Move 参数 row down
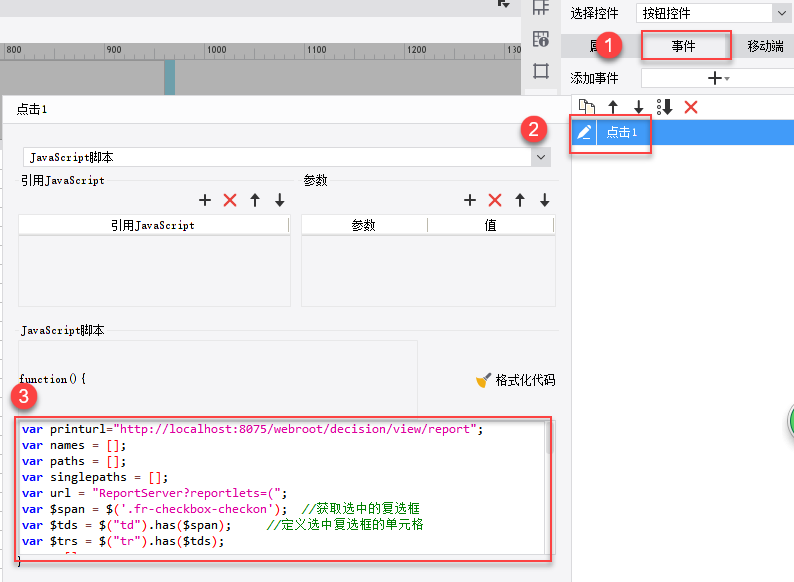This screenshot has height=582, width=794. pos(544,200)
